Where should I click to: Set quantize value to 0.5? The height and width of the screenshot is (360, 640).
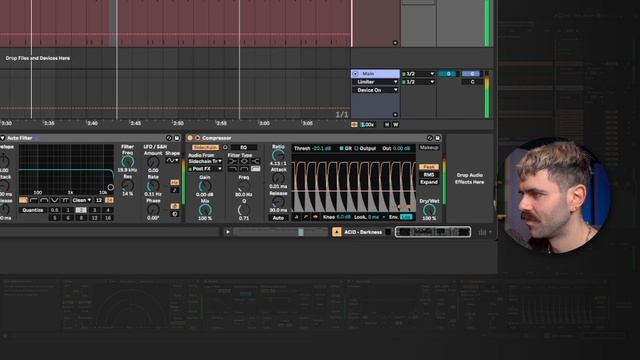point(54,210)
